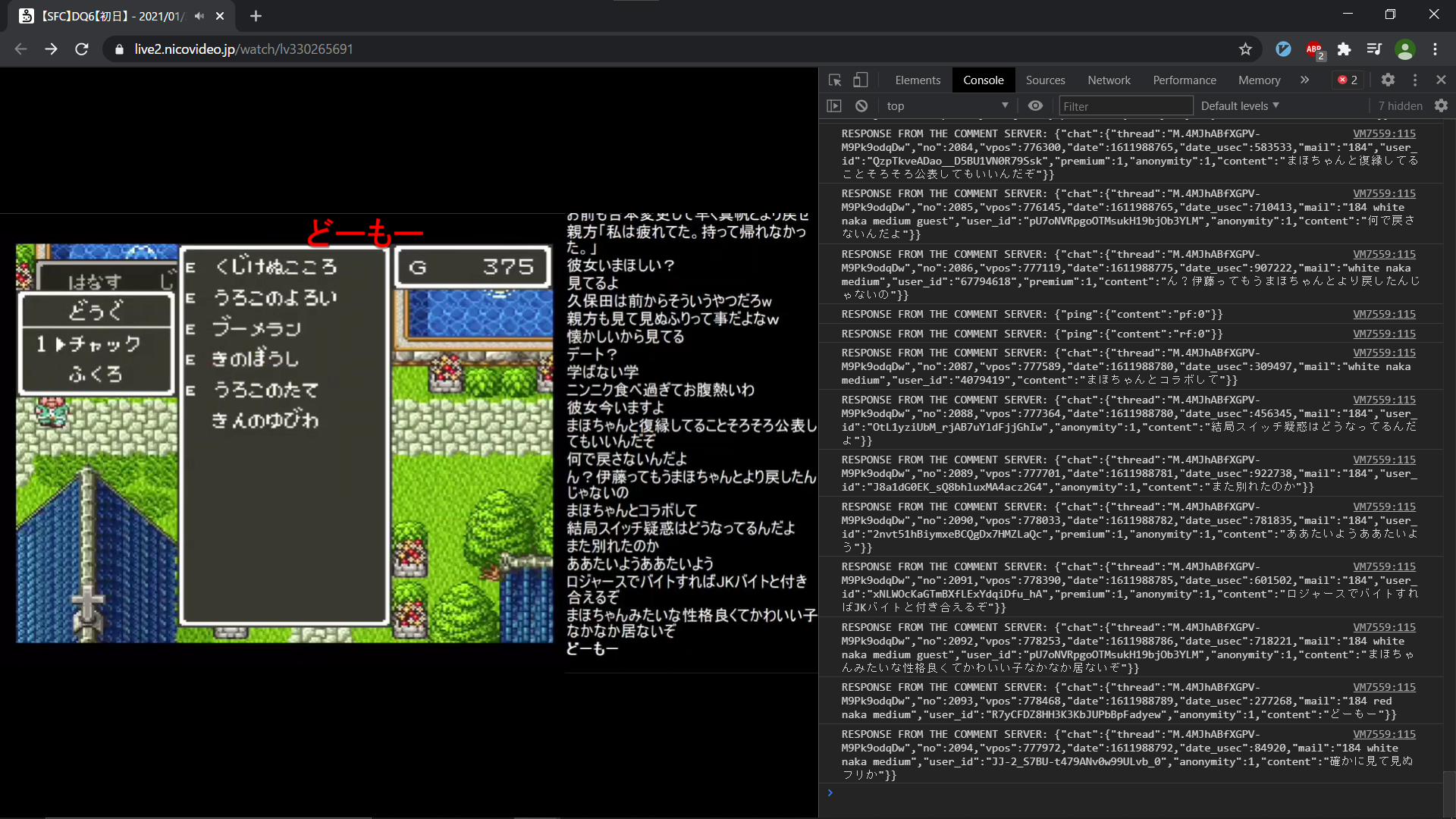View site security lock information
The height and width of the screenshot is (819, 1456).
pyautogui.click(x=119, y=49)
